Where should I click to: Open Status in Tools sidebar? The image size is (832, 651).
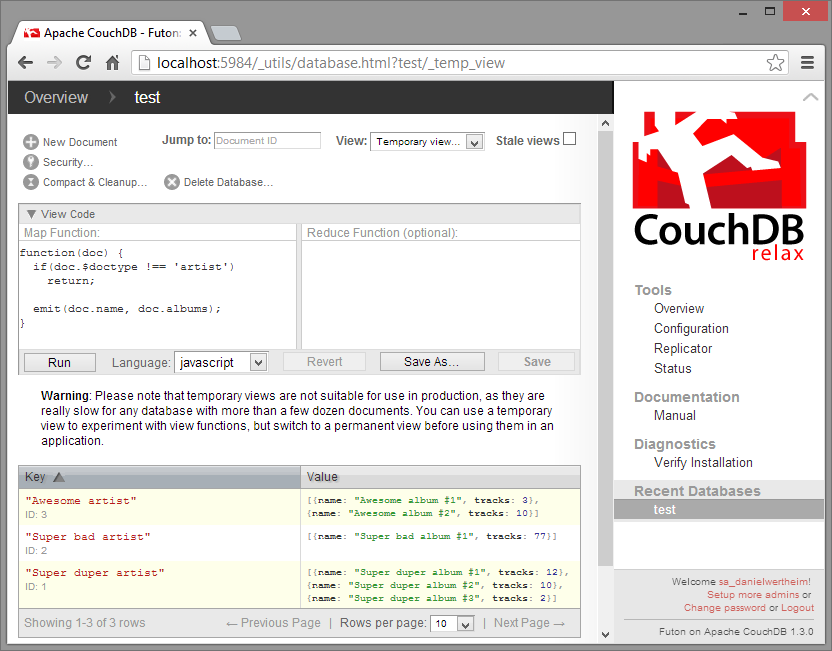coord(672,368)
